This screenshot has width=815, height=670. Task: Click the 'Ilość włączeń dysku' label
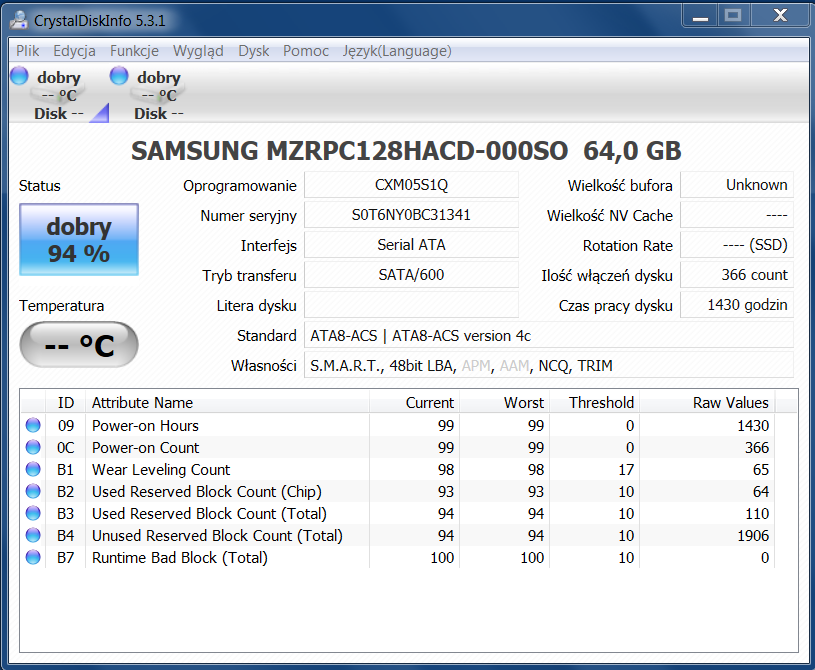tap(607, 275)
